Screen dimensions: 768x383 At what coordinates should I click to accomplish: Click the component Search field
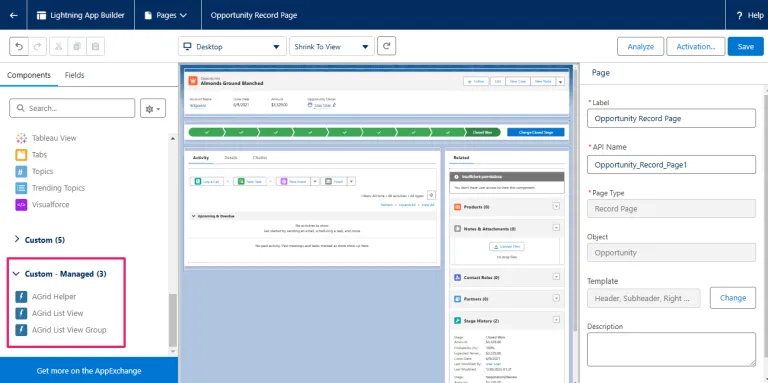pos(72,108)
